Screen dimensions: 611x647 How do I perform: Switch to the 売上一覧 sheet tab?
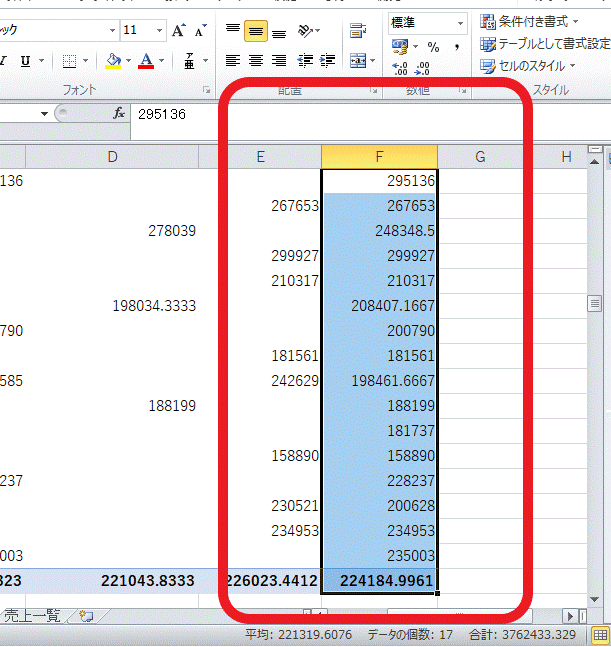tap(34, 616)
